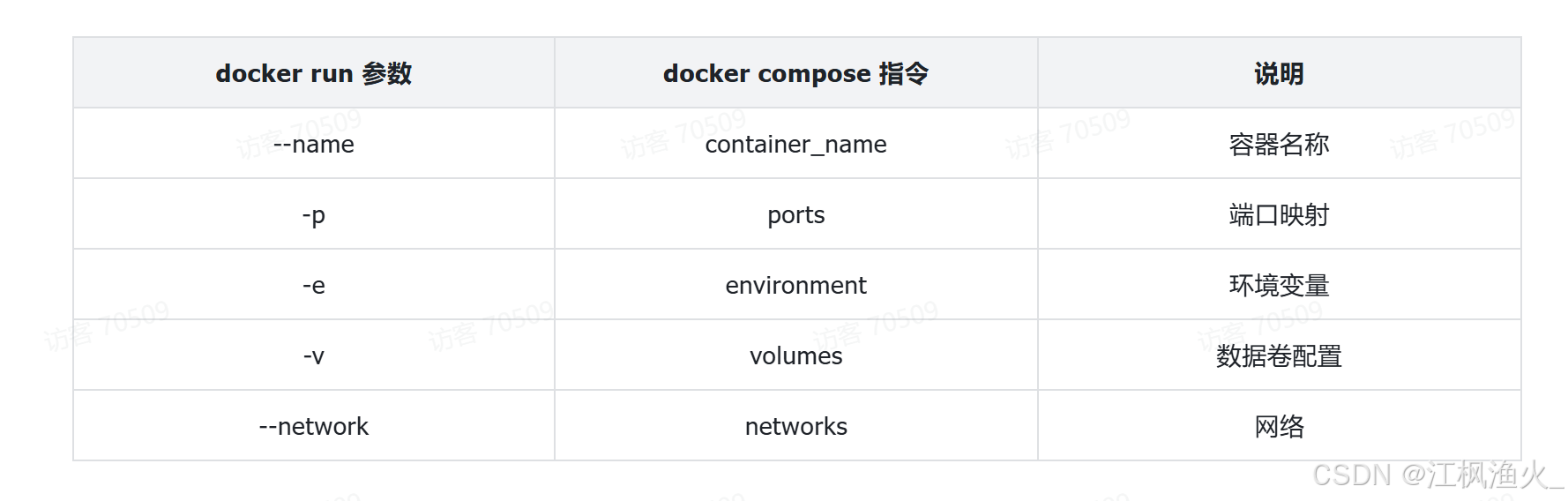Select the "-v" parameter cell

(313, 356)
